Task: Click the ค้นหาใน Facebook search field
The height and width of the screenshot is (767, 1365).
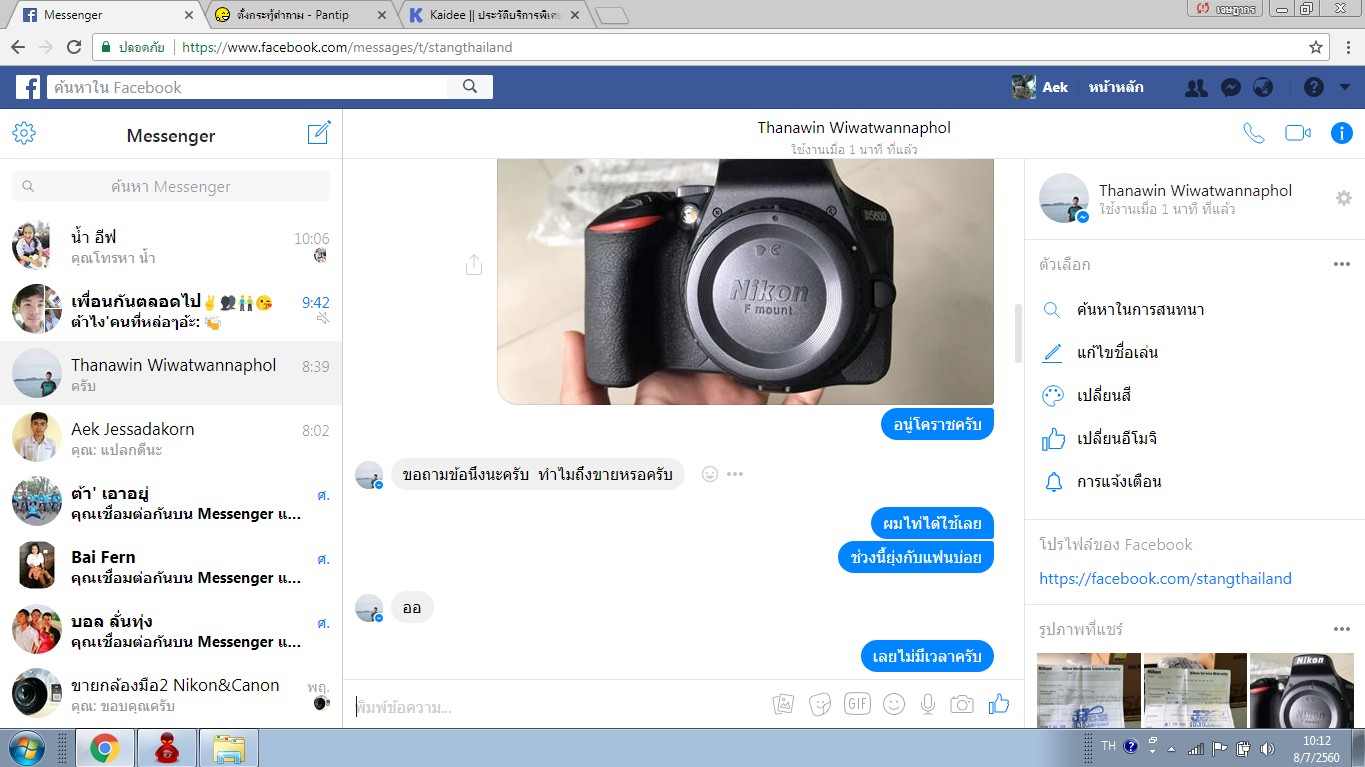Action: [248, 87]
